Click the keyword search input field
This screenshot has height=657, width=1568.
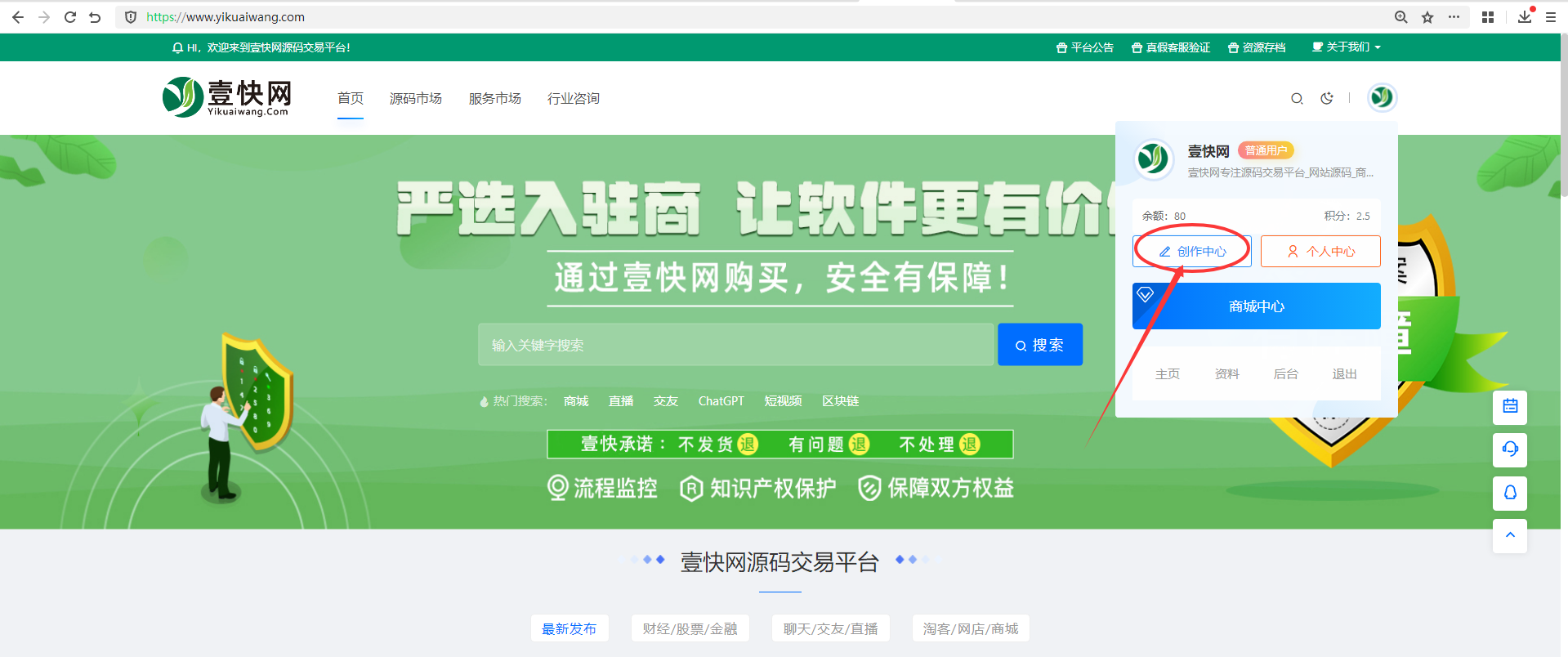click(x=736, y=345)
